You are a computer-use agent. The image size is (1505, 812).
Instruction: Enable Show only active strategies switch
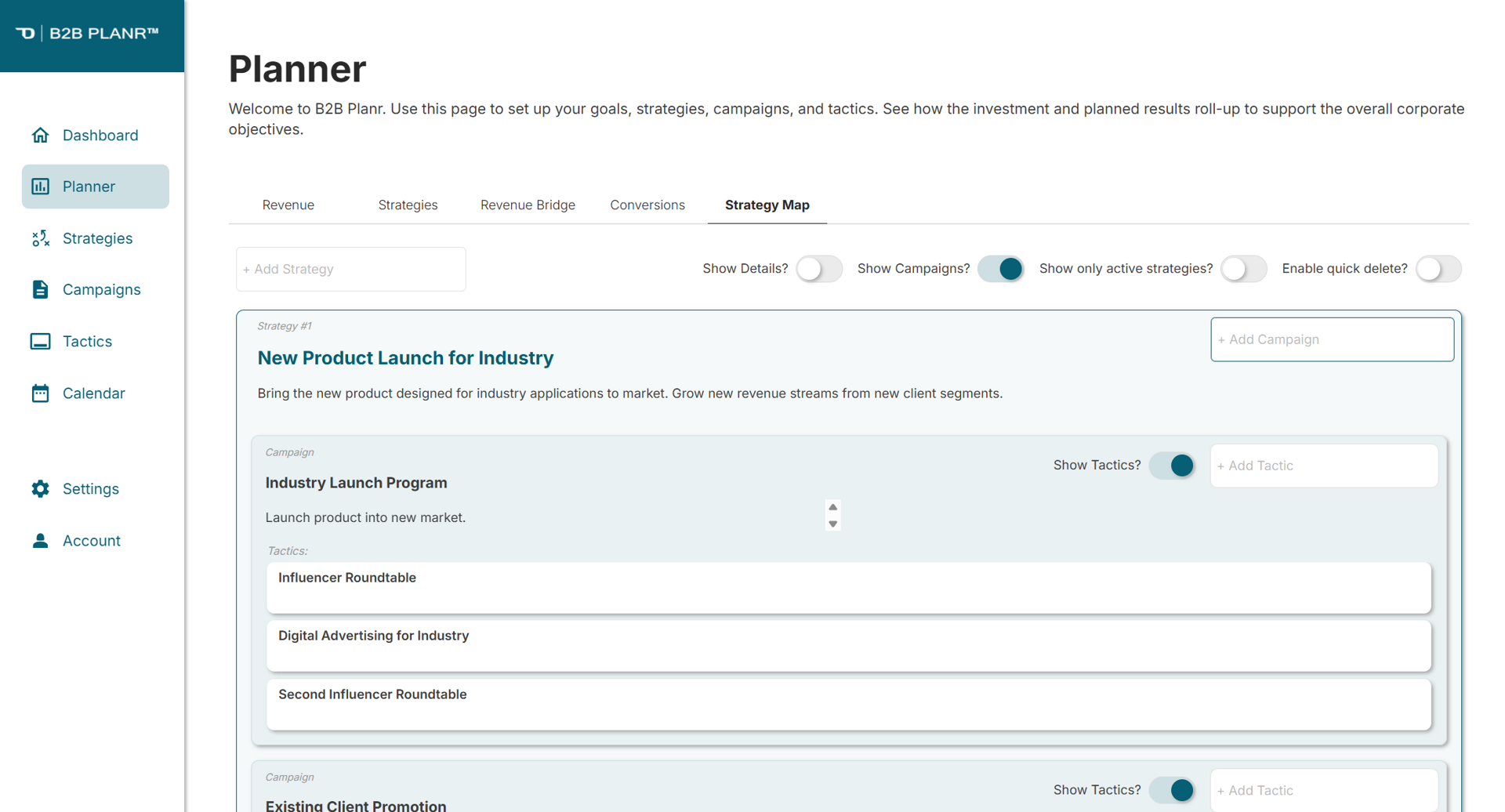1244,269
